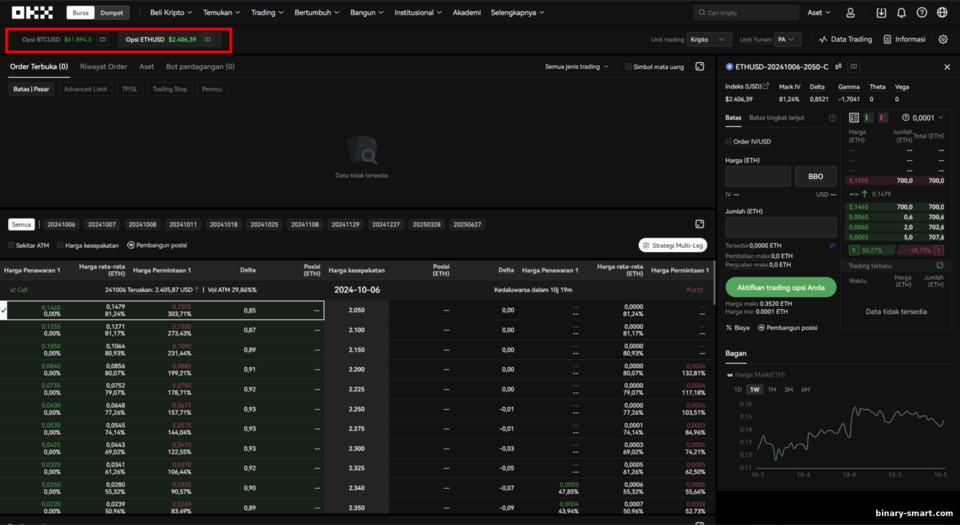Click the transfer arrows icon beside Tersedia
This screenshot has width=960, height=525.
point(832,245)
